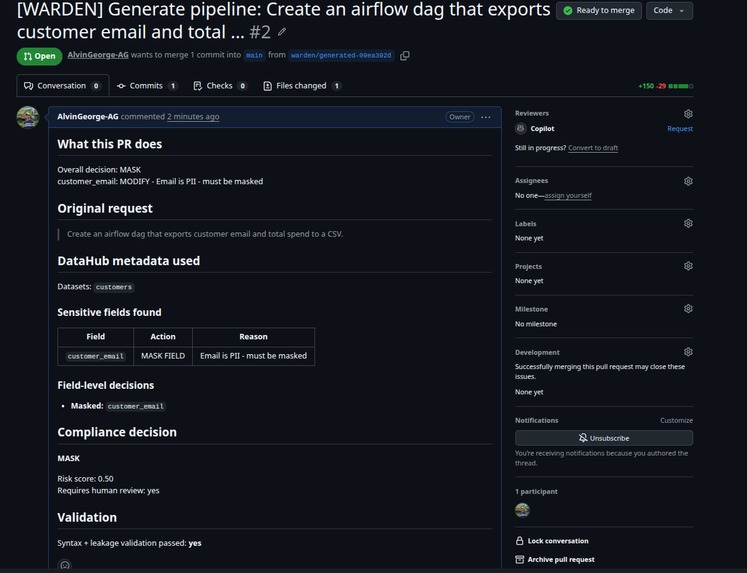Click the green Open status badge
Screen dimensions: 747x573
click(x=40, y=56)
